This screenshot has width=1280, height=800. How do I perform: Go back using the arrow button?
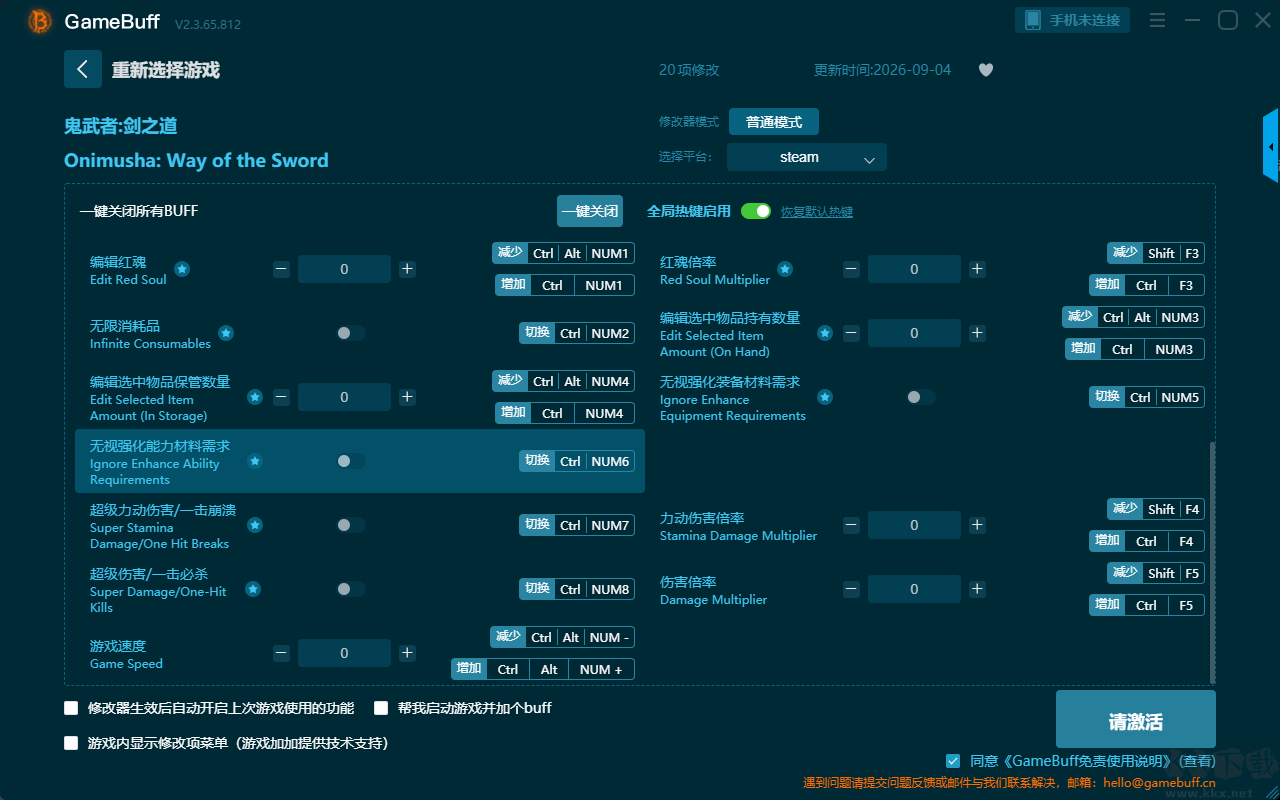point(83,69)
